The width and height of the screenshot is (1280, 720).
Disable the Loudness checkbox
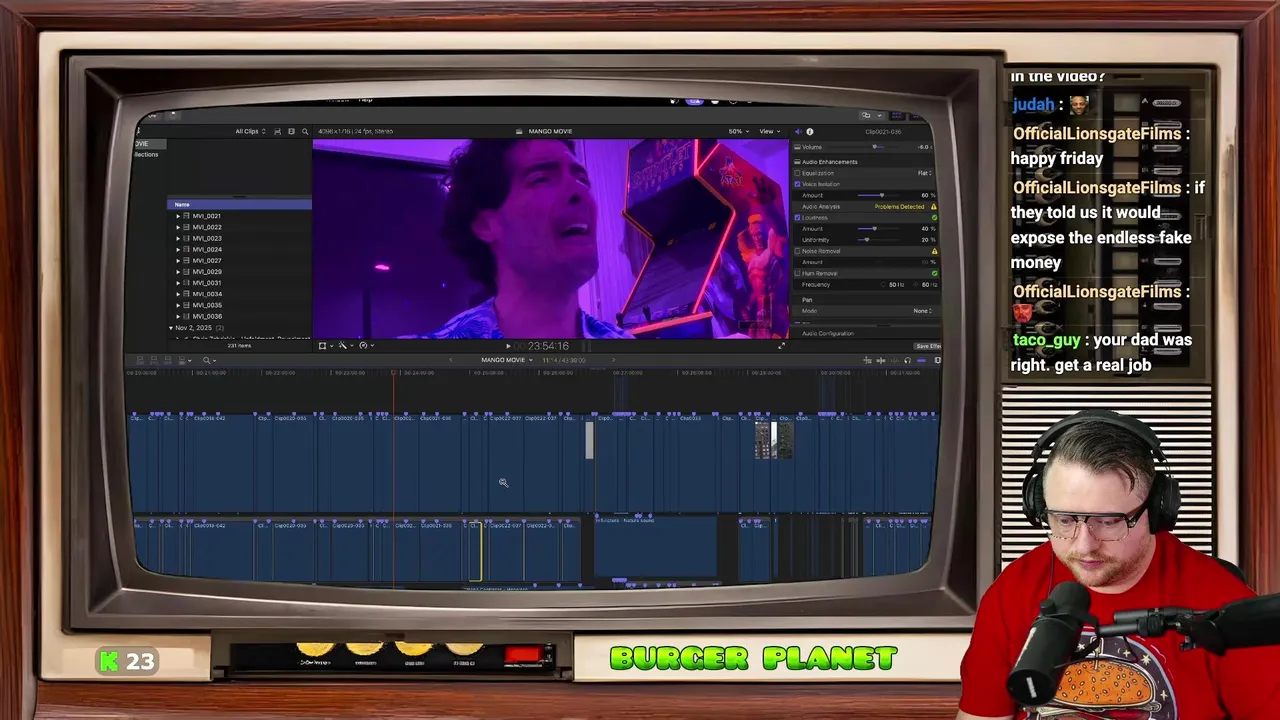(797, 217)
